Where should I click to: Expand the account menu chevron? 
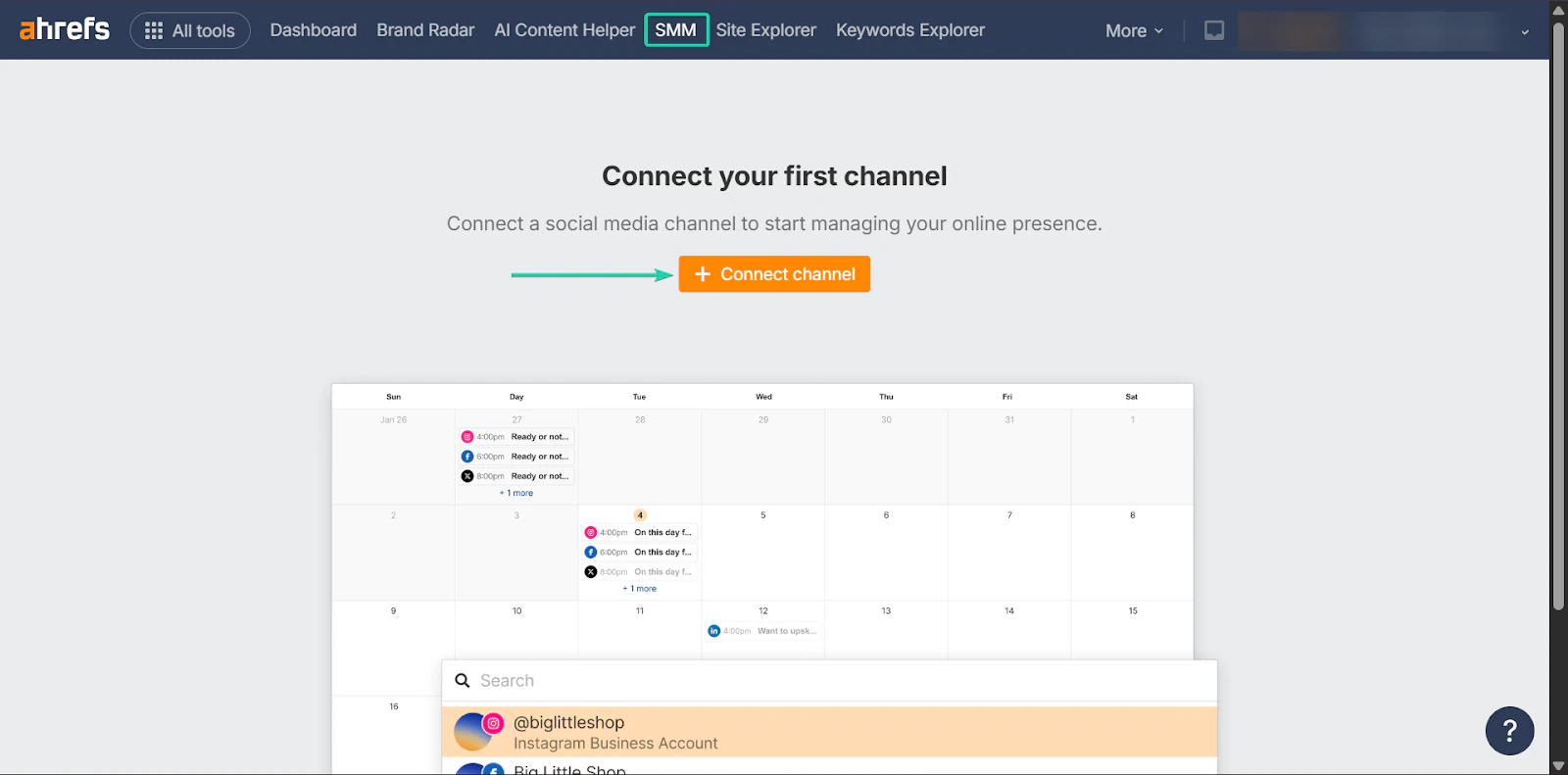(x=1525, y=32)
